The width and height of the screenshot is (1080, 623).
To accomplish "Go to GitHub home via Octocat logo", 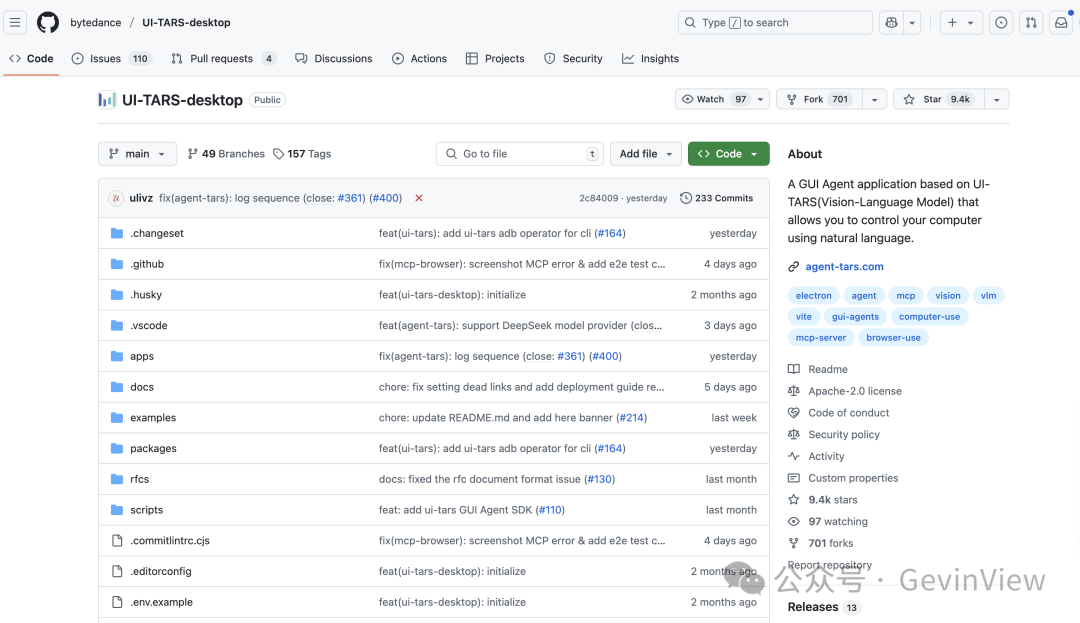I will click(48, 23).
